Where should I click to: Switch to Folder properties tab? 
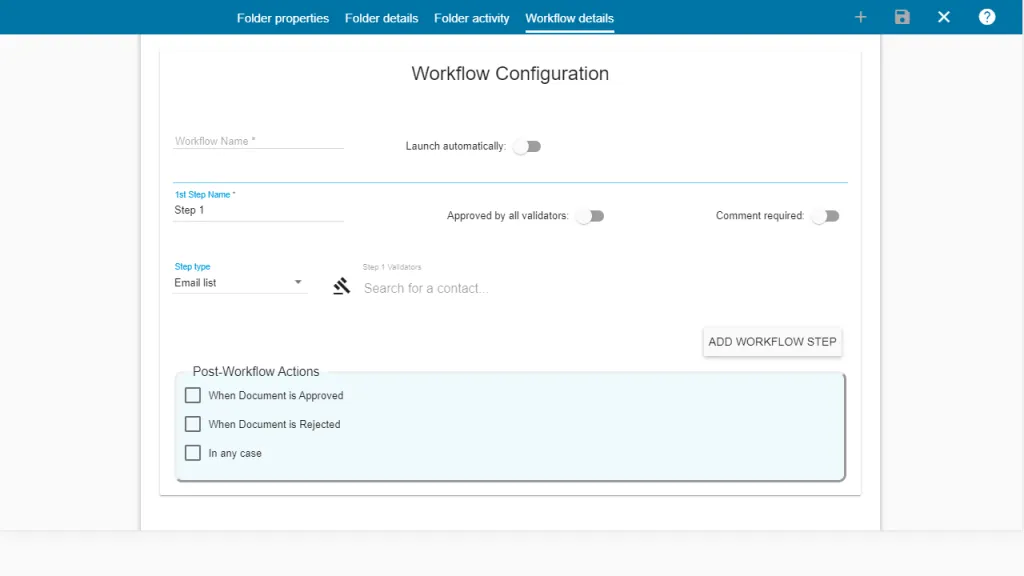[283, 18]
